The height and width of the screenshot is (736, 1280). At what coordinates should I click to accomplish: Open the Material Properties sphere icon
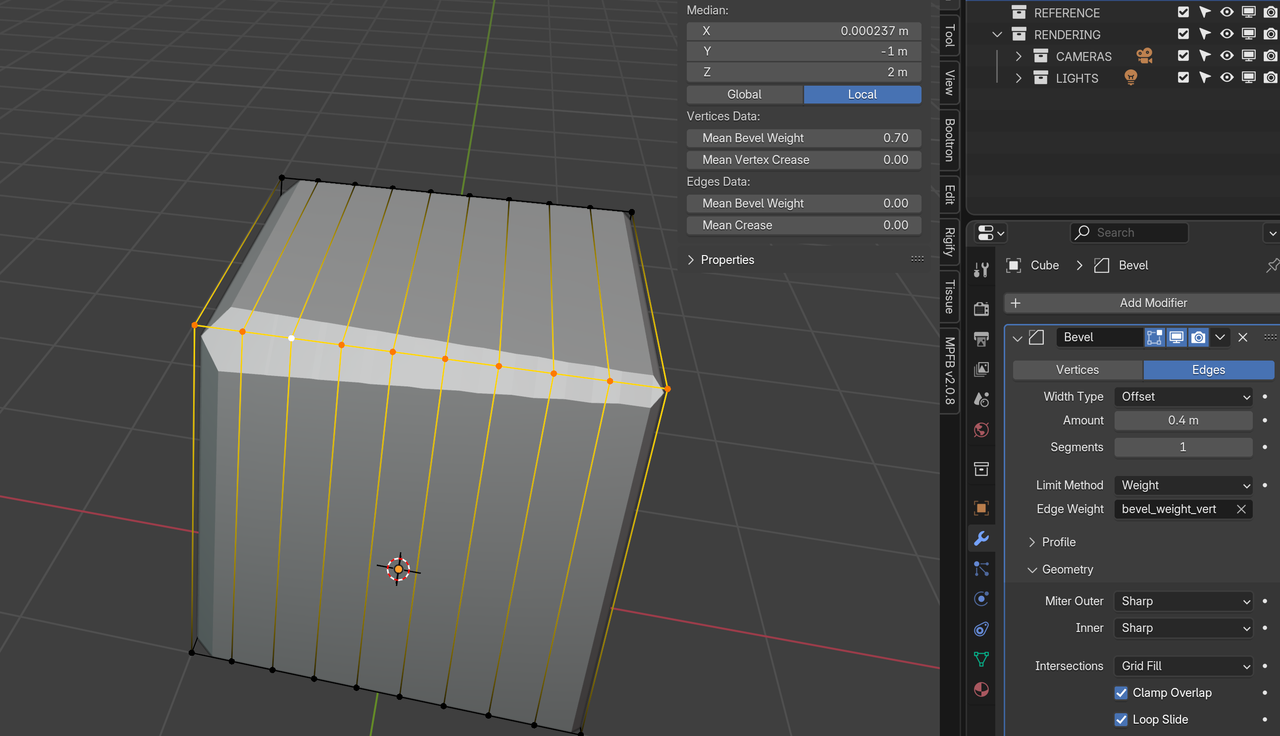pos(981,689)
